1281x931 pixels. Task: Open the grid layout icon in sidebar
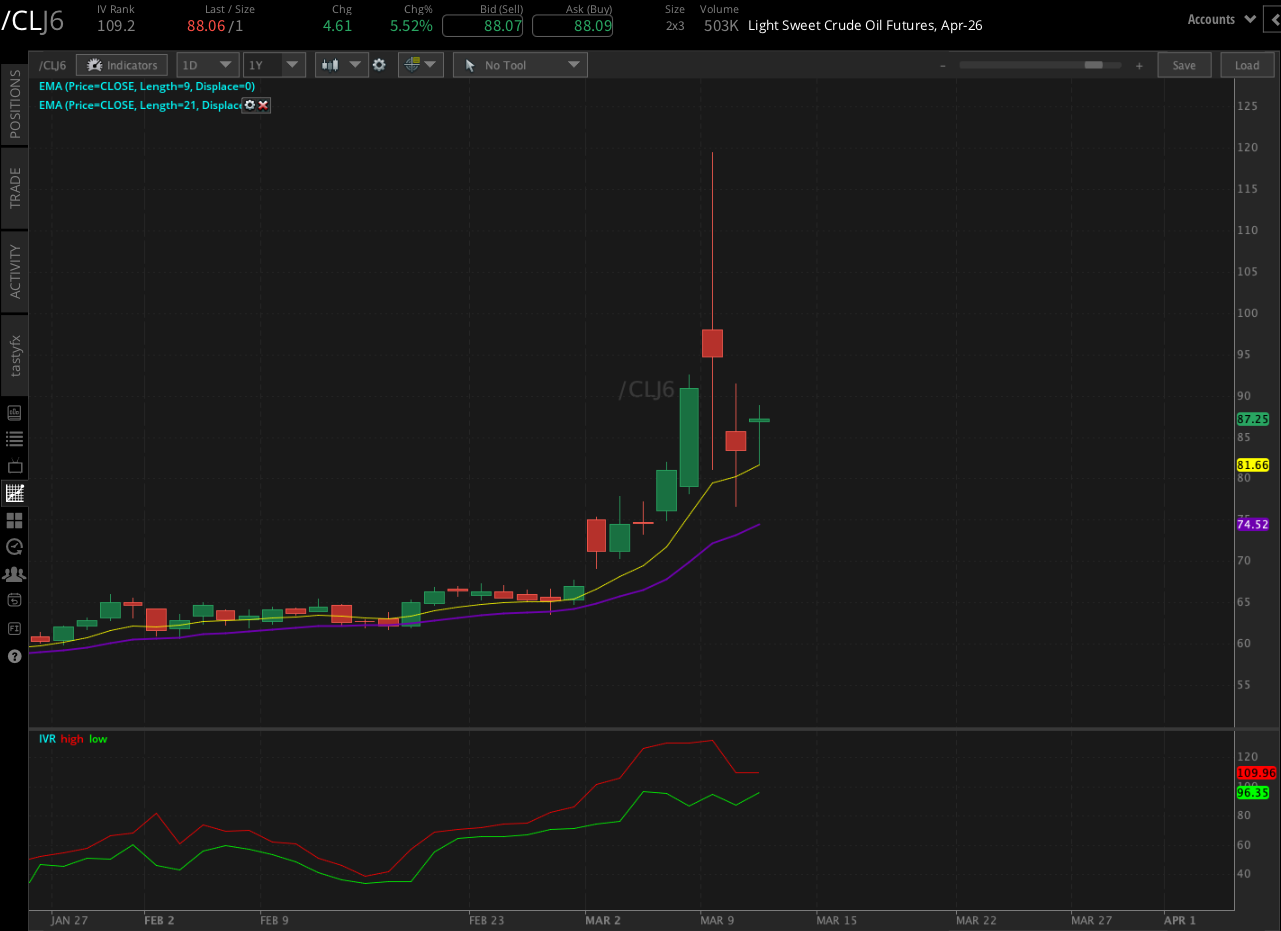(x=14, y=520)
